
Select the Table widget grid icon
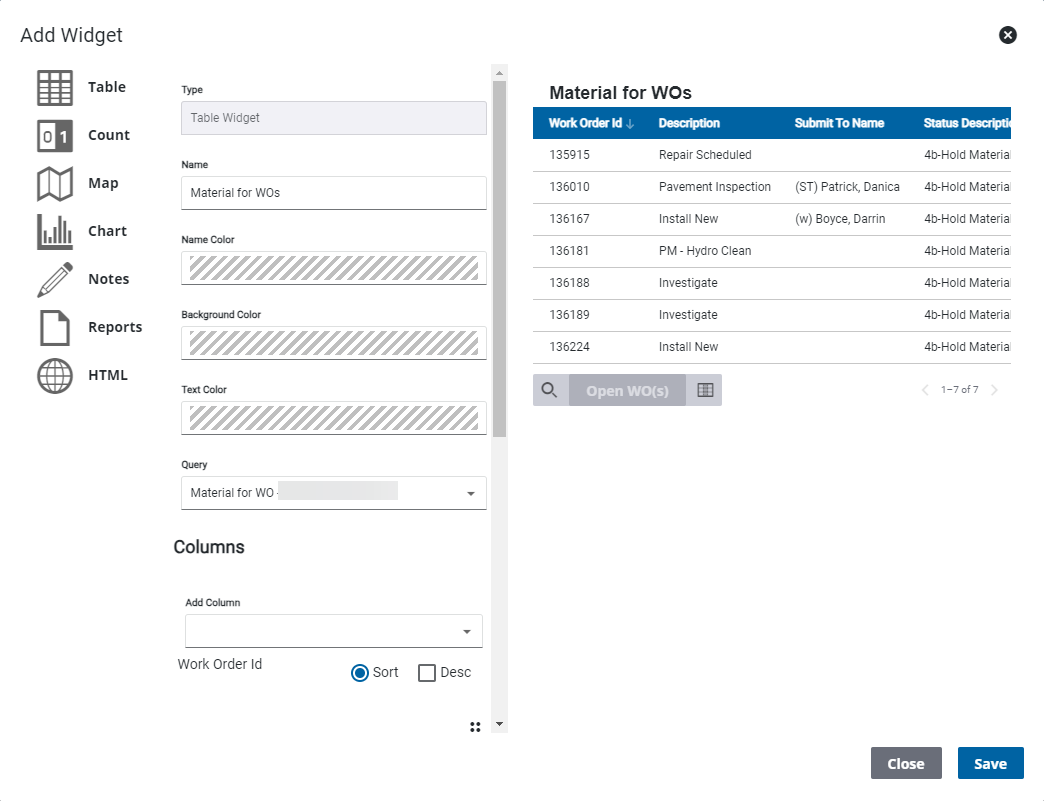55,88
